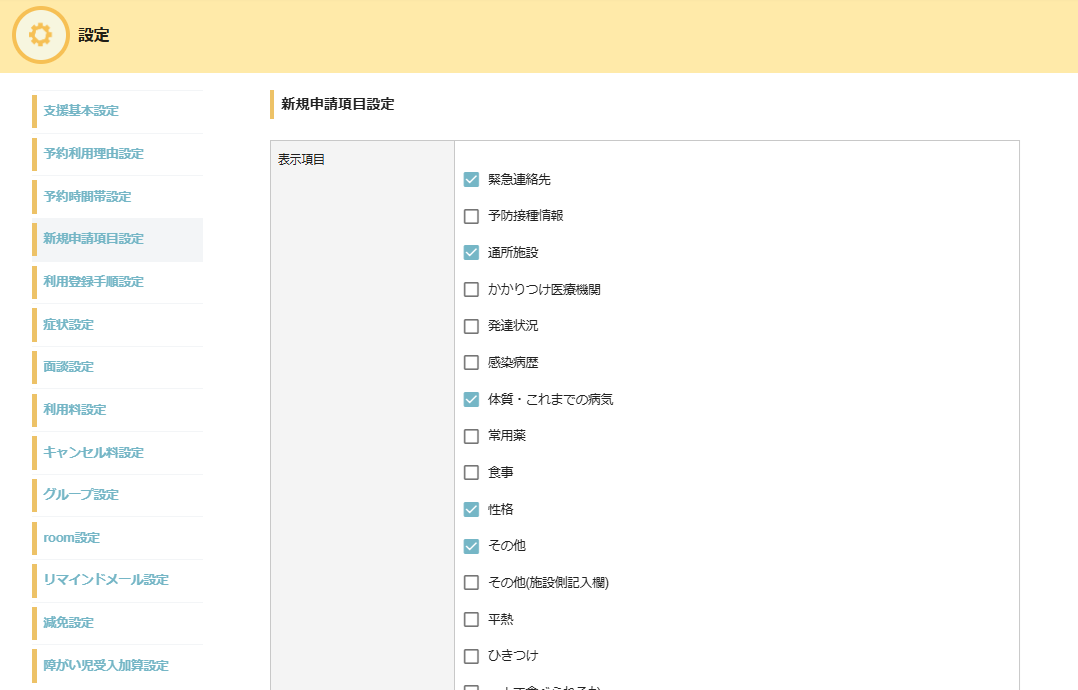Uncheck the その他 checkbox
The width and height of the screenshot is (1078, 690).
tap(471, 546)
